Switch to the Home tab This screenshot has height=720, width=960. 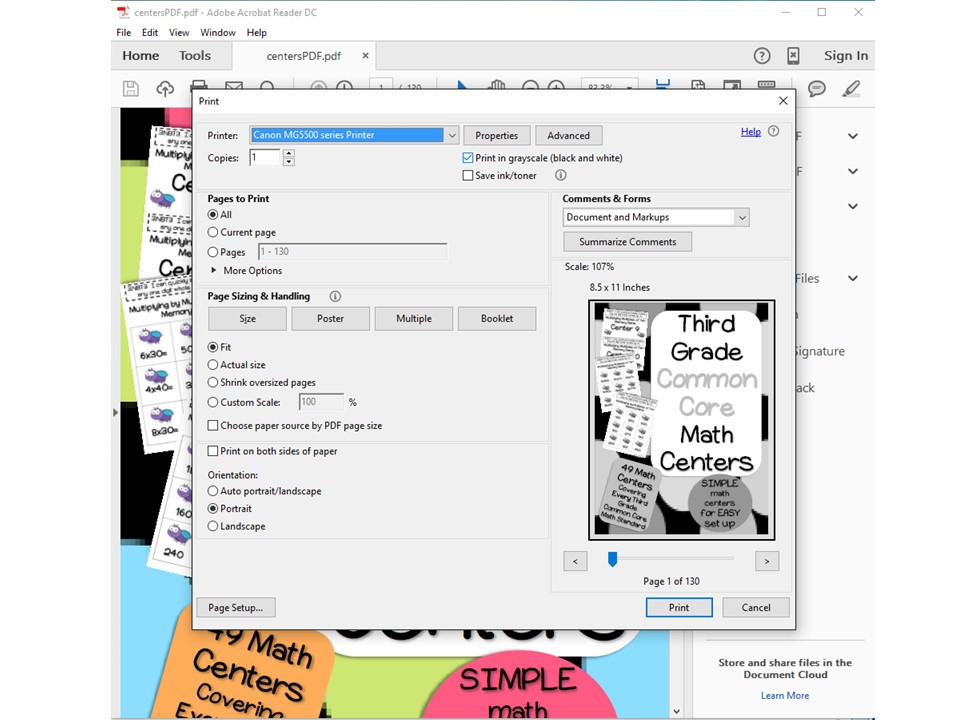141,56
